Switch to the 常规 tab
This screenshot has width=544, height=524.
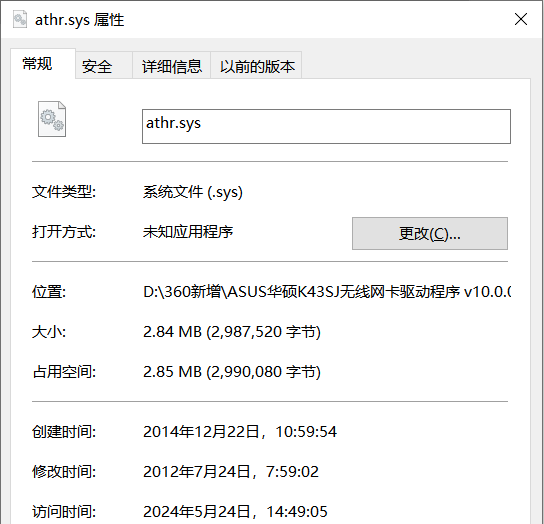pos(43,64)
